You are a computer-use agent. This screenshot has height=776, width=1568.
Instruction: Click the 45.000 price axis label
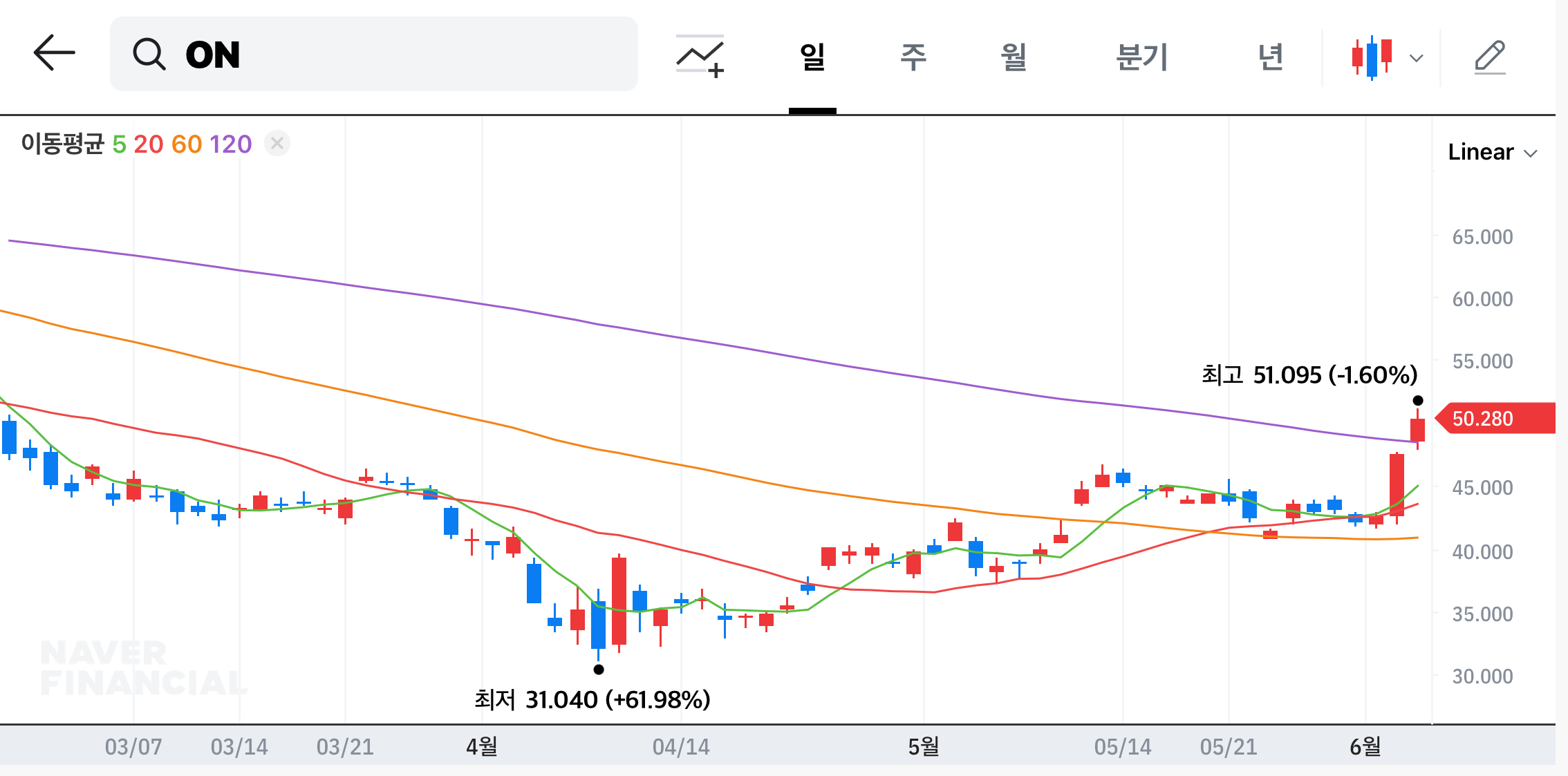point(1482,488)
